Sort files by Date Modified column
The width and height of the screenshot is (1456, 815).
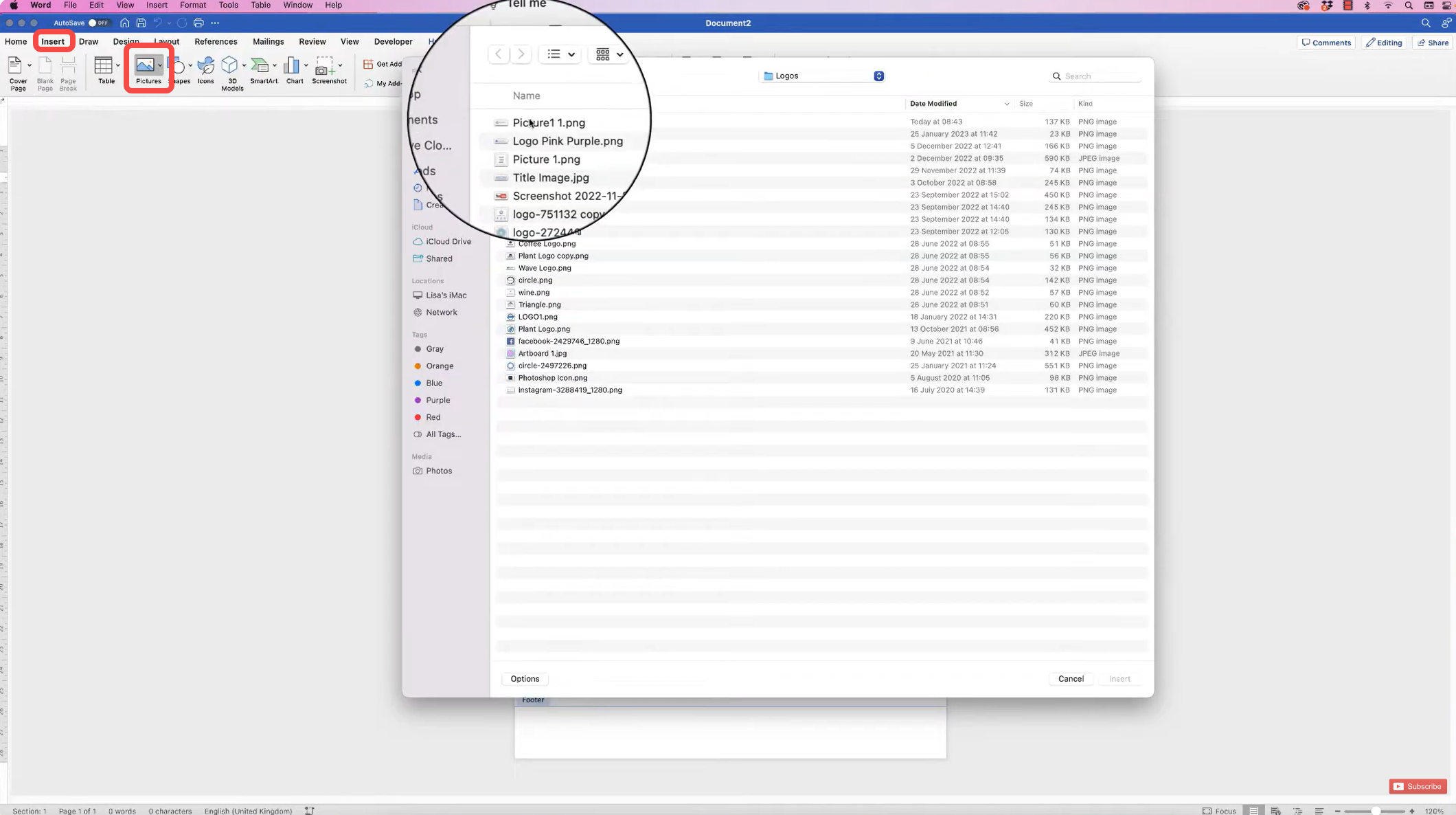[x=959, y=104]
